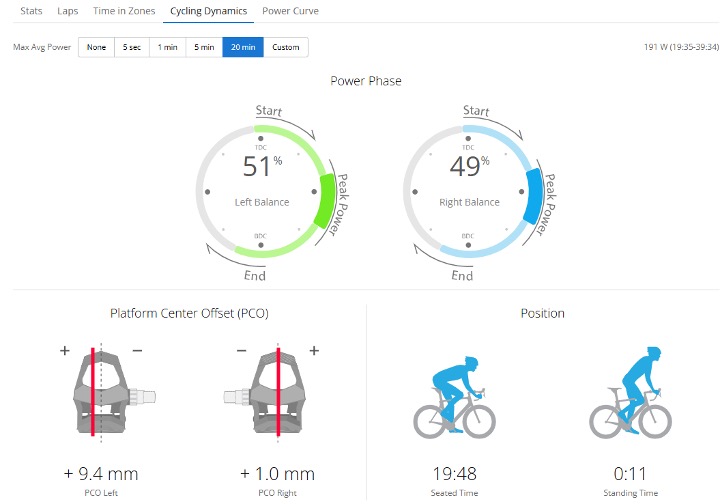Click the Left Balance power phase dial
This screenshot has height=504, width=720.
pos(262,190)
